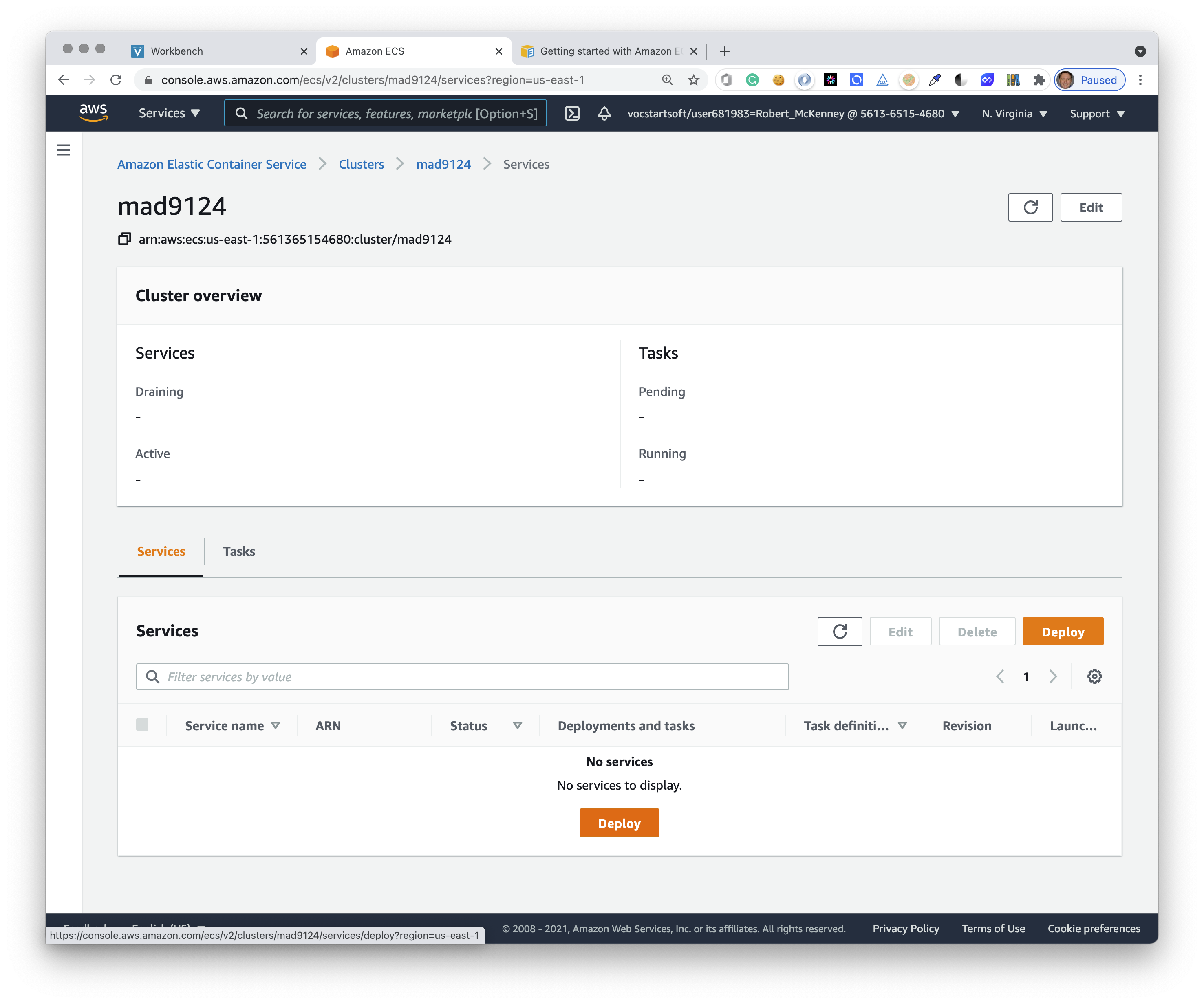
Task: Click the browser forward arrow
Action: click(89, 79)
